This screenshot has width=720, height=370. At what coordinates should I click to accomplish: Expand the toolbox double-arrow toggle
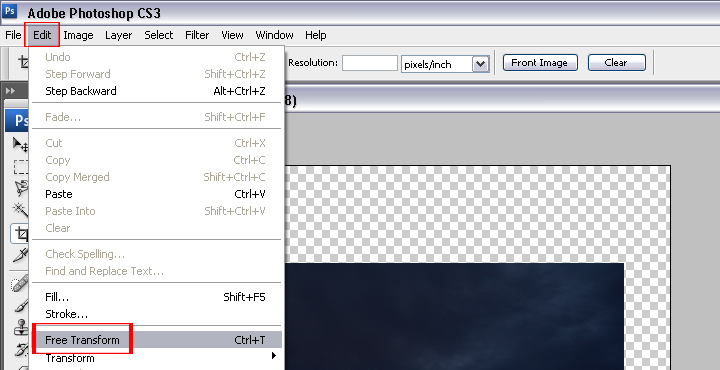coord(10,91)
